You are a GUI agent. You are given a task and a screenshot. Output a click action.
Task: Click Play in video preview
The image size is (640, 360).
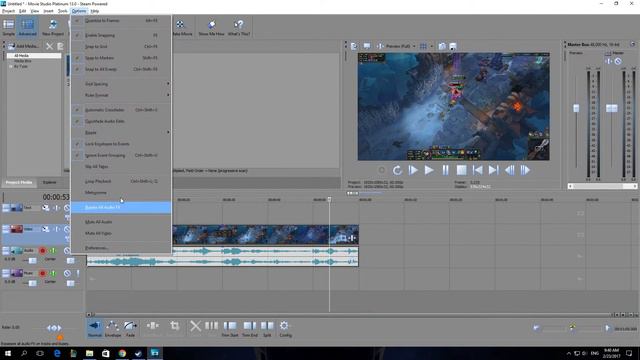(429, 170)
